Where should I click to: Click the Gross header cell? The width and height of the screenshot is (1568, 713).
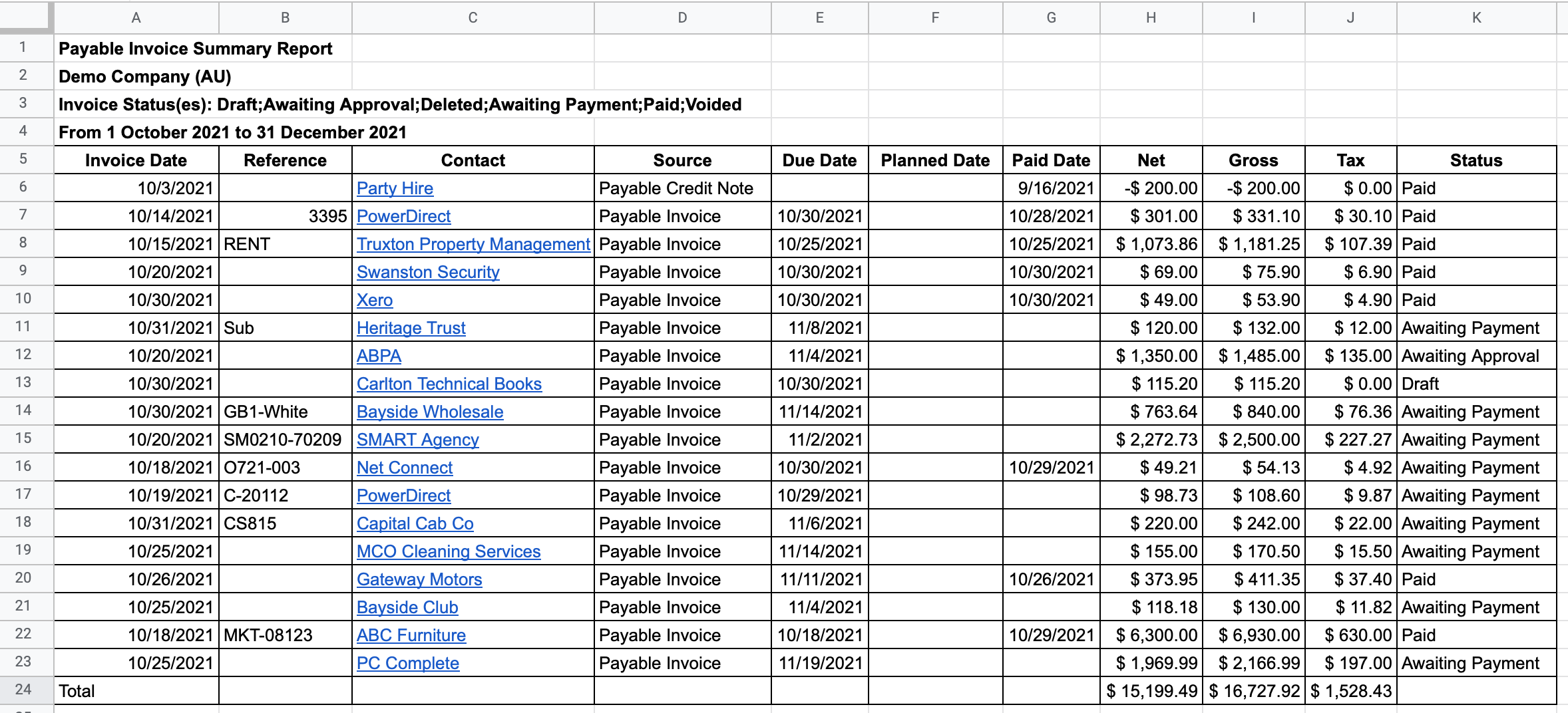(1254, 160)
